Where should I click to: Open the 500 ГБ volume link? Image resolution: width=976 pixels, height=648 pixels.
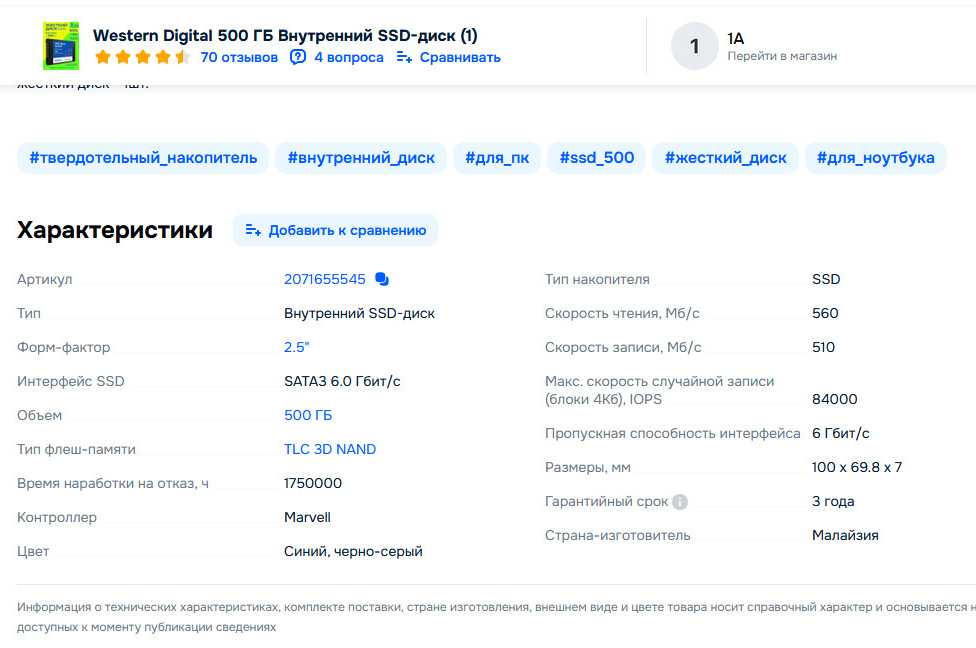(x=308, y=415)
